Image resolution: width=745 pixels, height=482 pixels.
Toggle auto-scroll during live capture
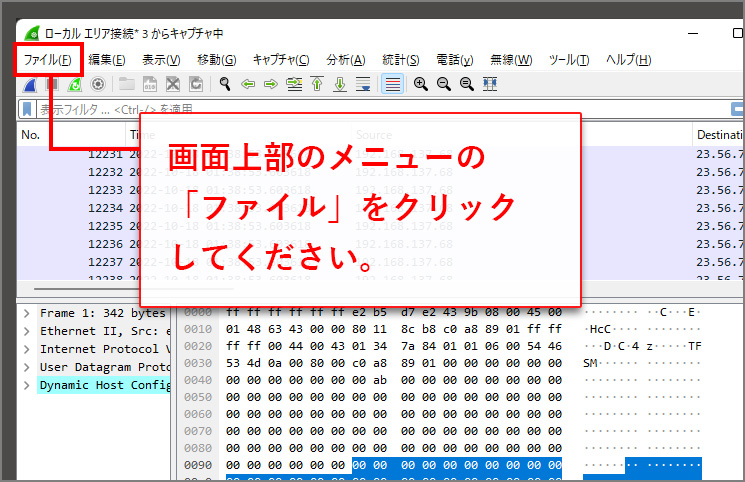(363, 85)
